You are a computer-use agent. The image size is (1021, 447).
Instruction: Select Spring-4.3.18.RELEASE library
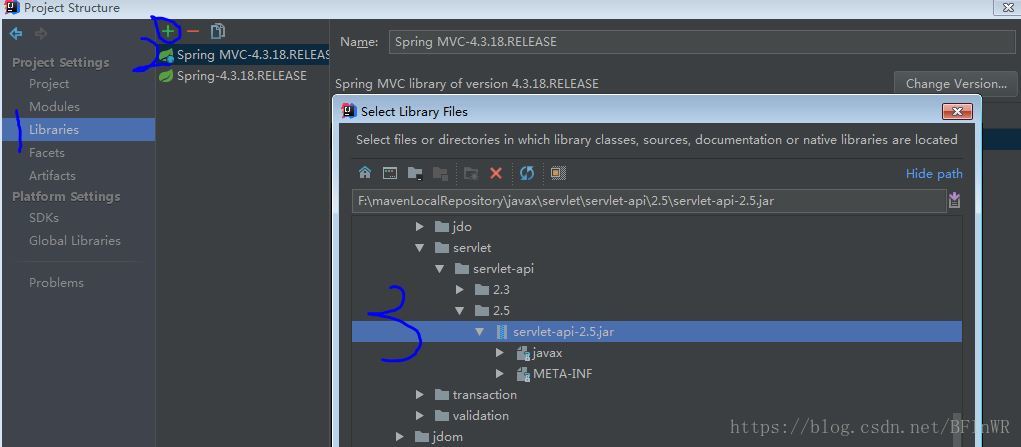click(243, 76)
